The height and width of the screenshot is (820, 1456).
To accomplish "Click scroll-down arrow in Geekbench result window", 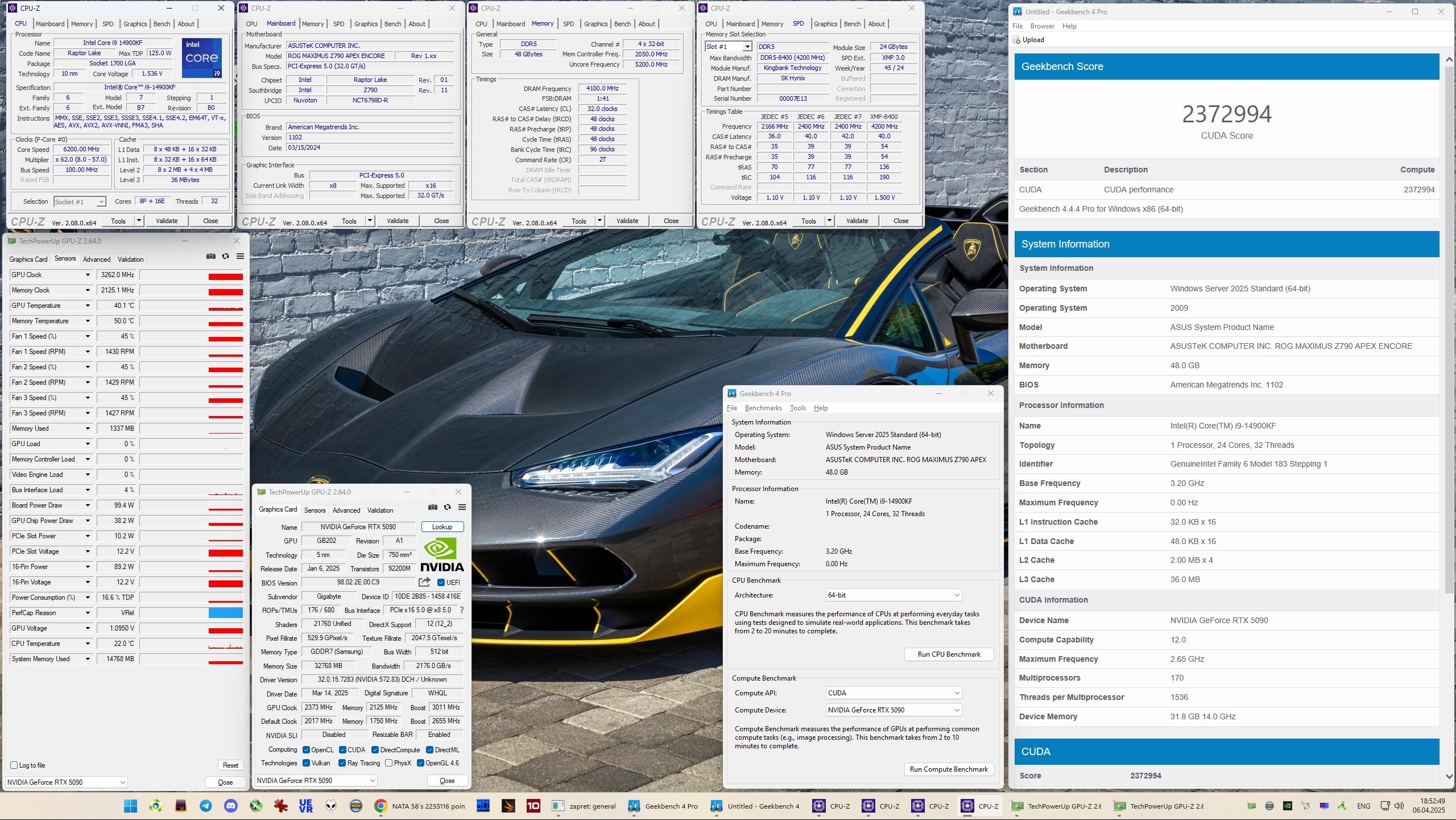I will point(1448,776).
